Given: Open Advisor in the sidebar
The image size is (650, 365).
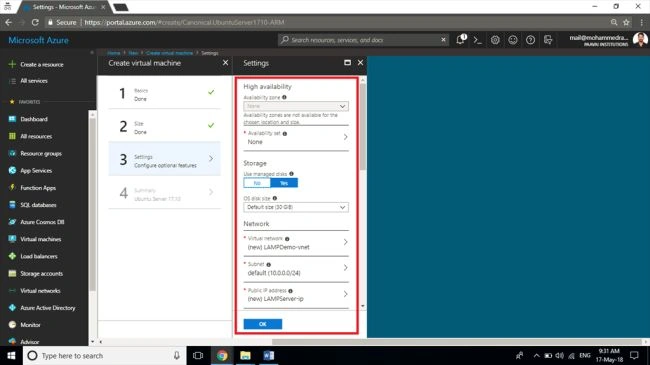Looking at the screenshot, I should (x=30, y=342).
